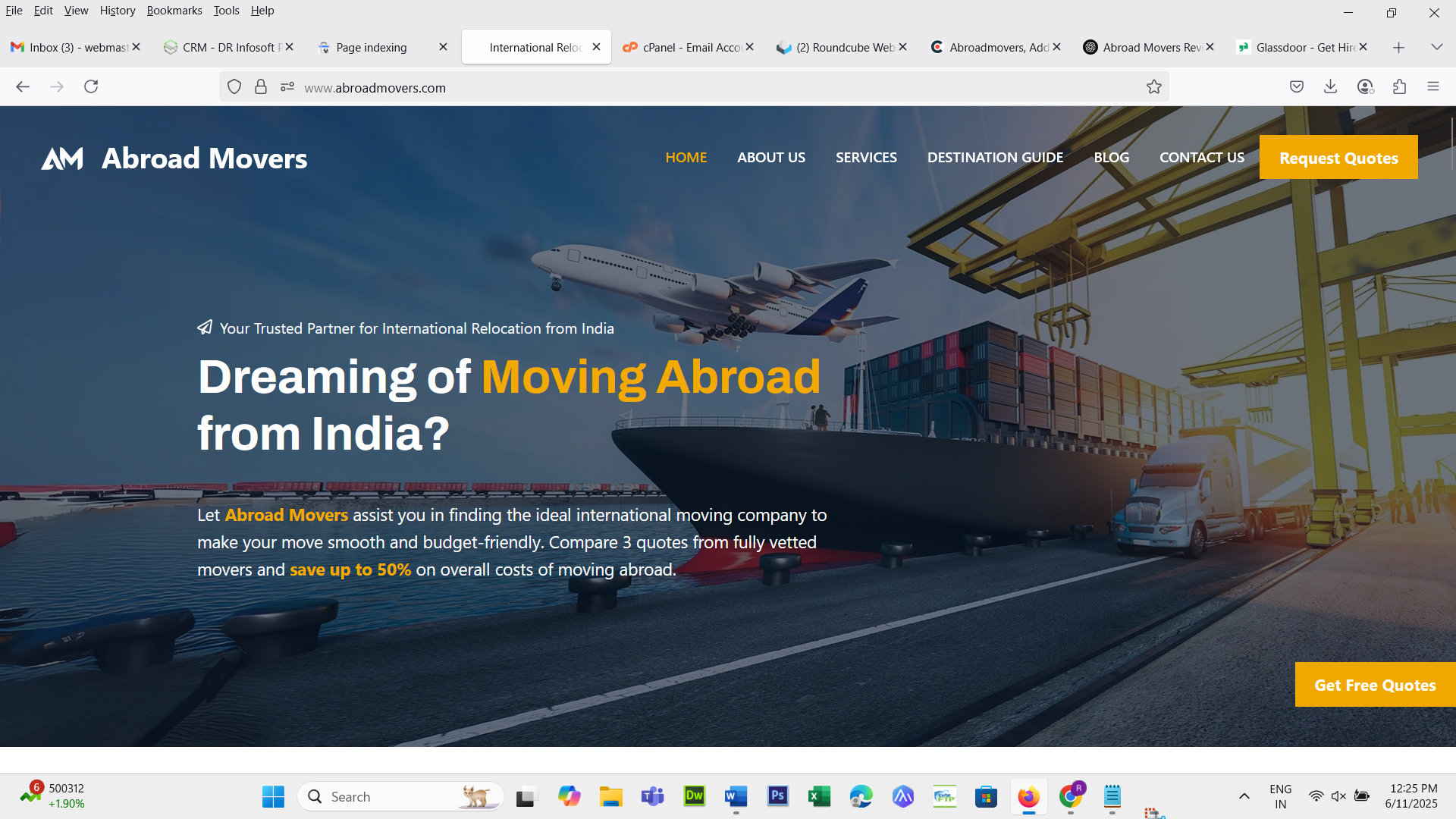Open Firefox hamburger application menu
The image size is (1456, 819).
1432,86
